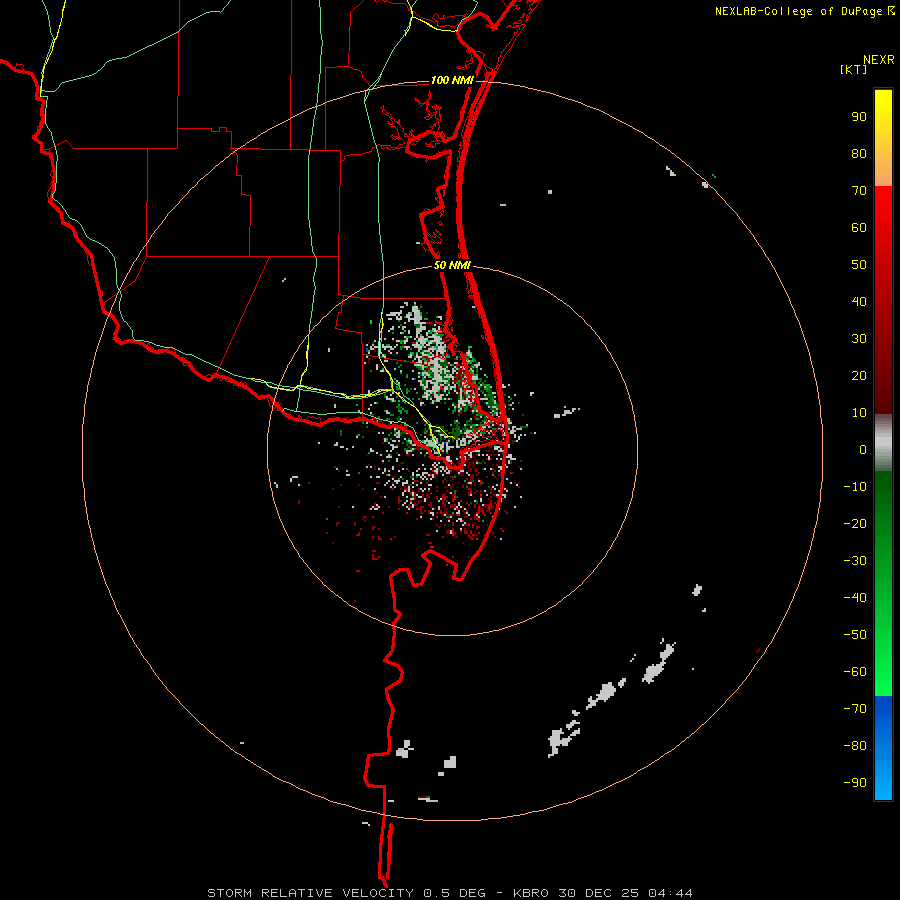Click the -40 knot scale label
The height and width of the screenshot is (900, 900).
coord(855,598)
